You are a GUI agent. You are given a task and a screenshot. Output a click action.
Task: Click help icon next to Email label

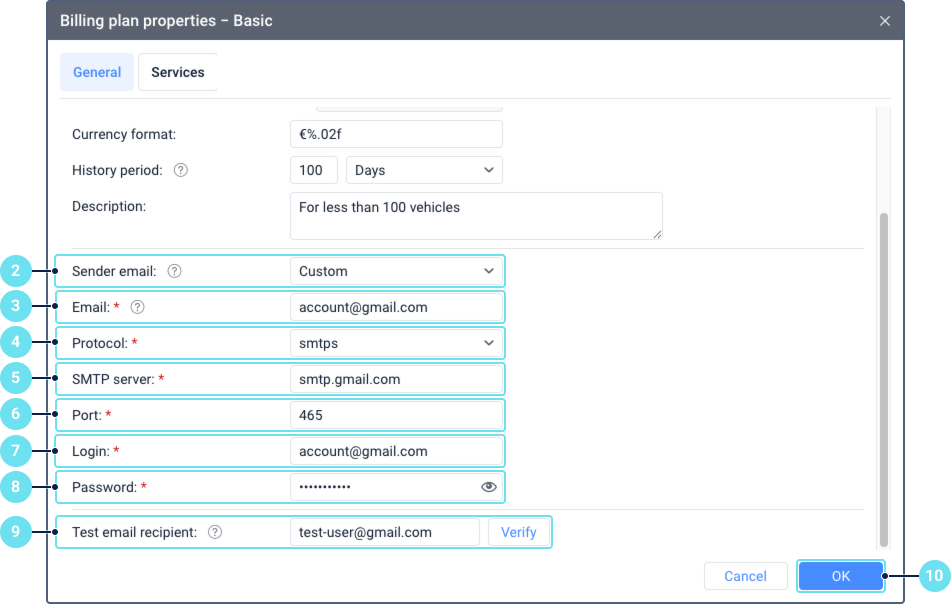pos(138,307)
